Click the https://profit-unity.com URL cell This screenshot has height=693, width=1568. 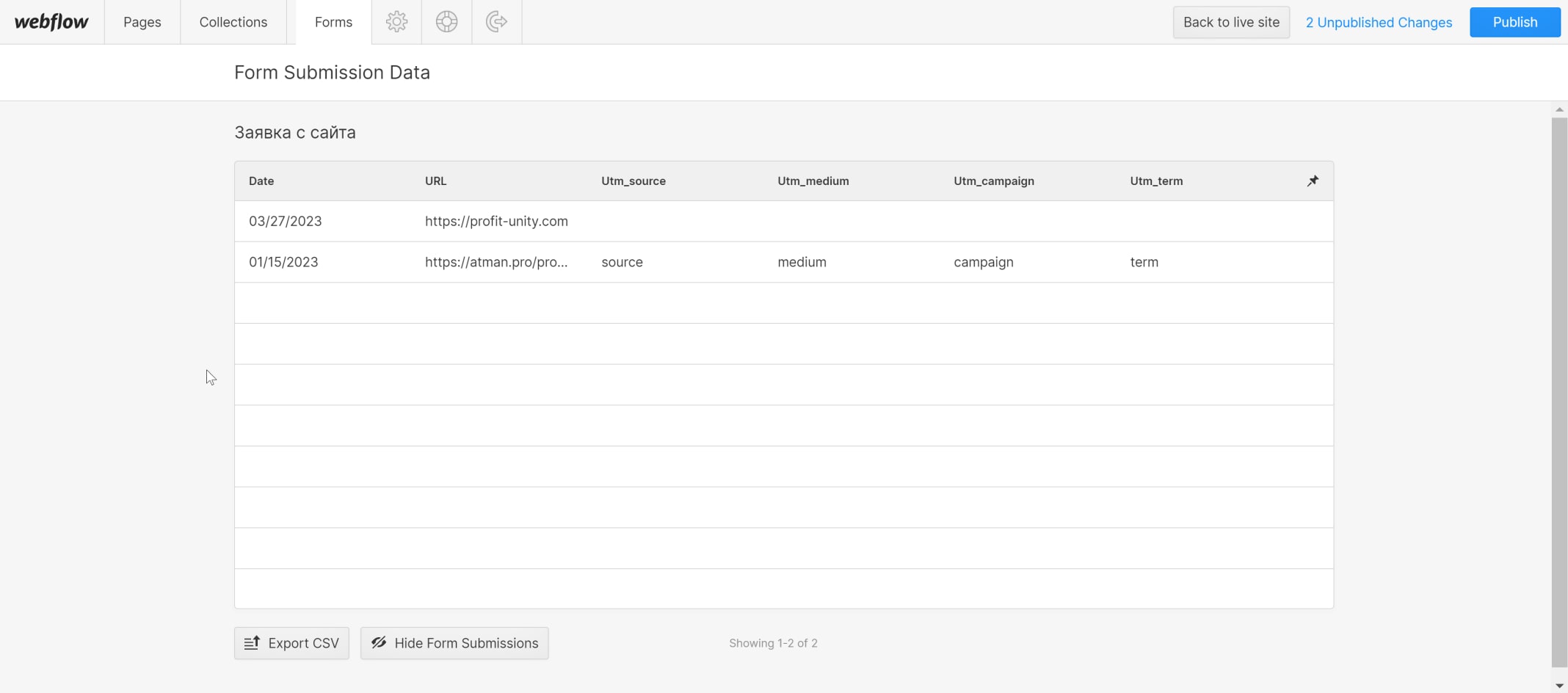coord(496,221)
